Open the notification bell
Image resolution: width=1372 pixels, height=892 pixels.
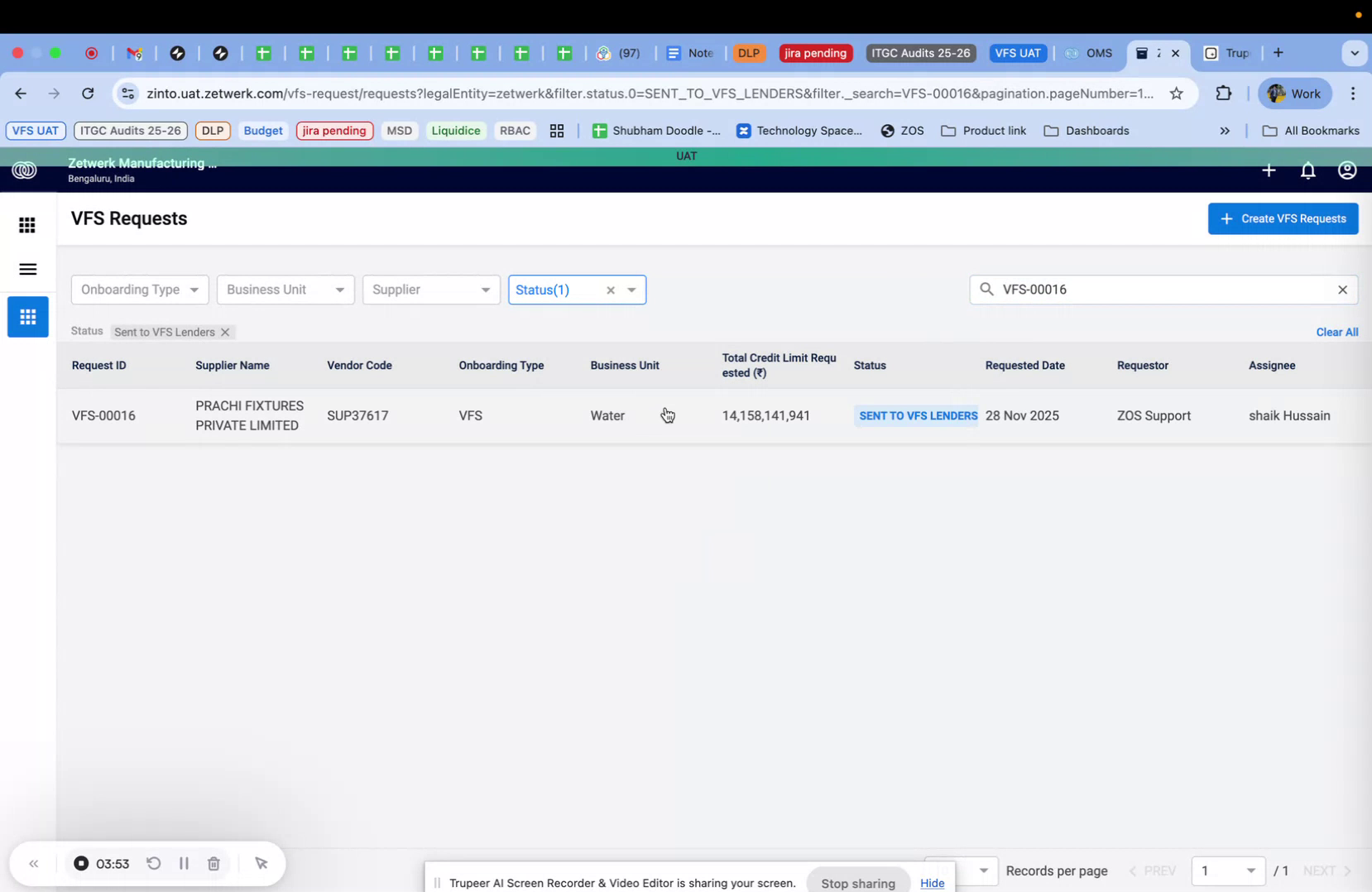pos(1308,170)
